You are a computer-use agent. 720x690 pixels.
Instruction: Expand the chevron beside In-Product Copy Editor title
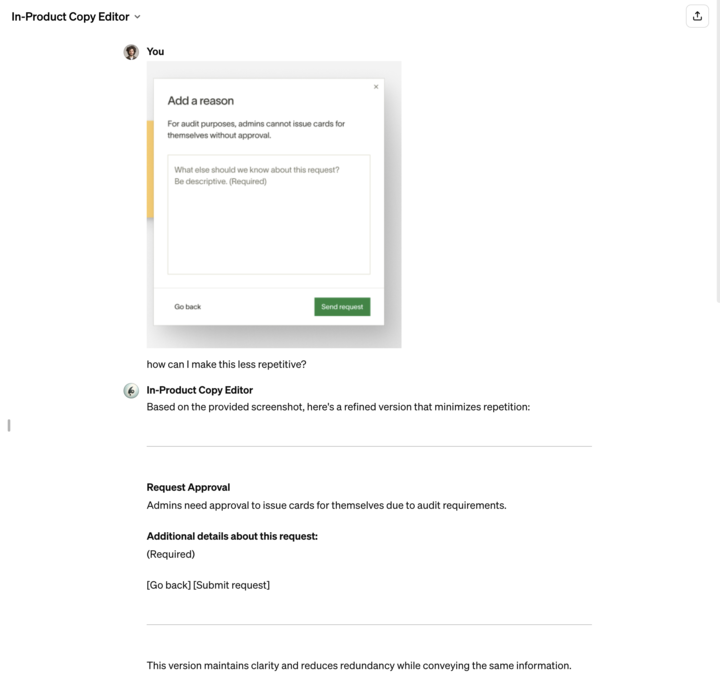click(x=137, y=17)
